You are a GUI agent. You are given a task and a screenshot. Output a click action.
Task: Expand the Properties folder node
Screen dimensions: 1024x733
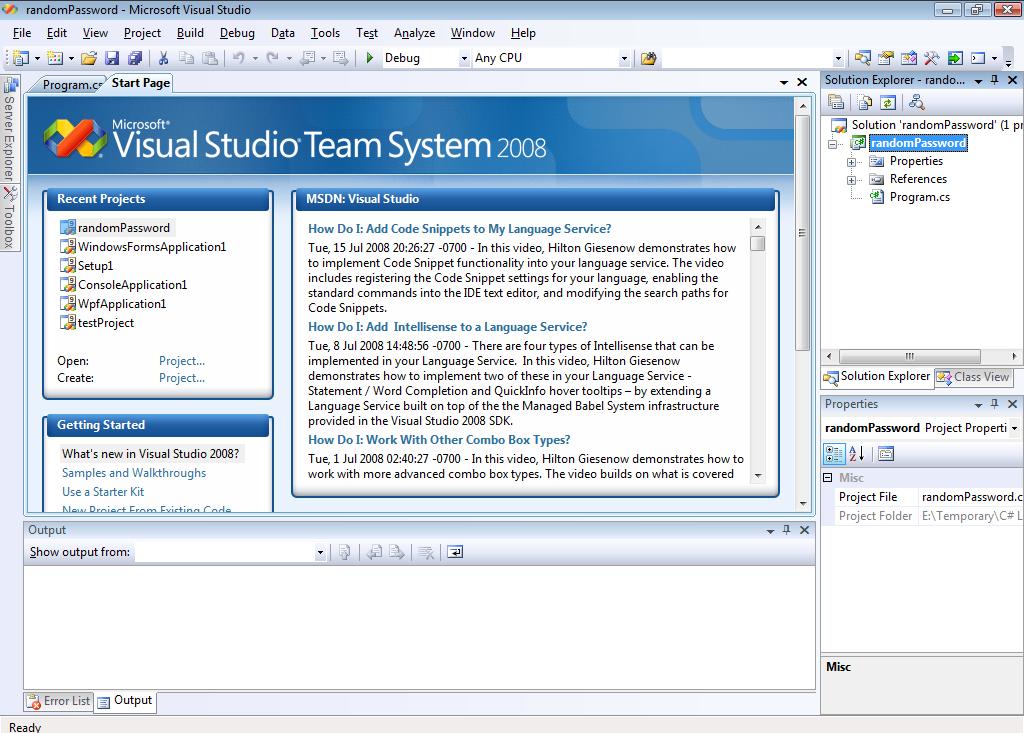point(851,161)
